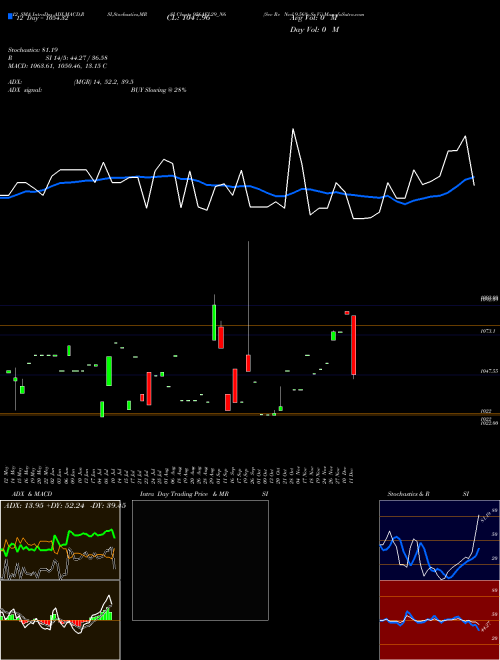Open the ADX indicator mini chart
Viewport: 500px width, 660px height.
[x=60, y=540]
